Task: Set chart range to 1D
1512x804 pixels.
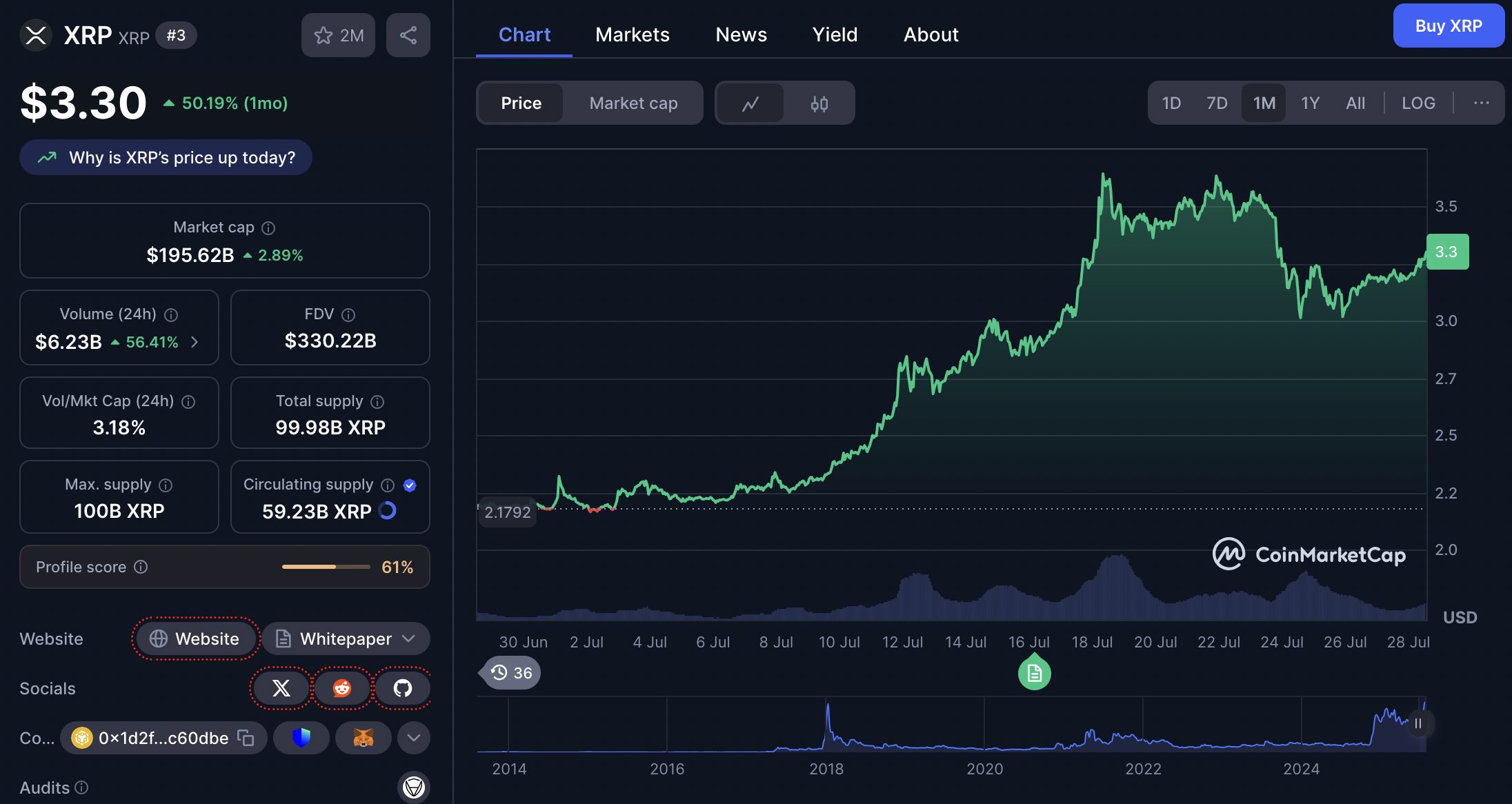Action: [x=1171, y=103]
